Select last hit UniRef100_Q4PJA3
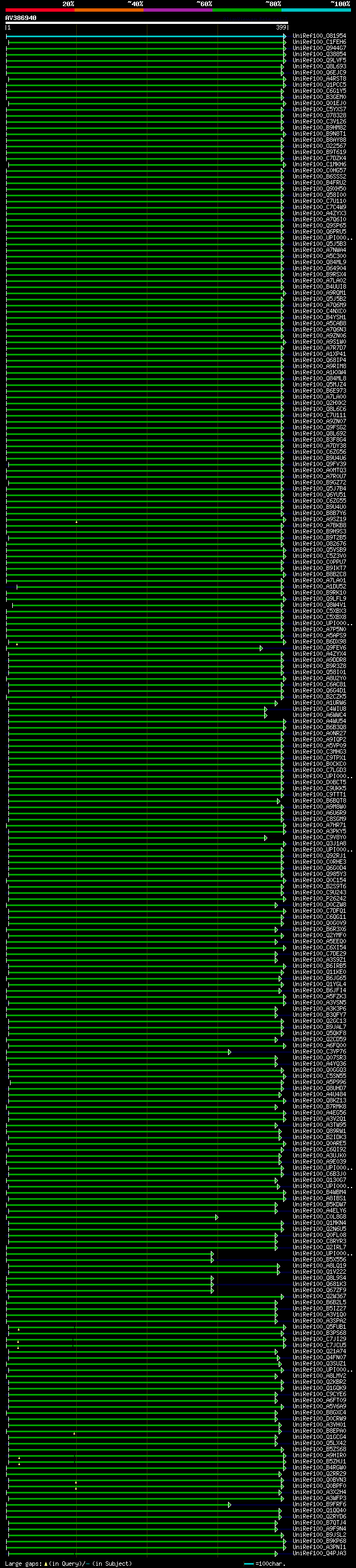 (319, 1553)
